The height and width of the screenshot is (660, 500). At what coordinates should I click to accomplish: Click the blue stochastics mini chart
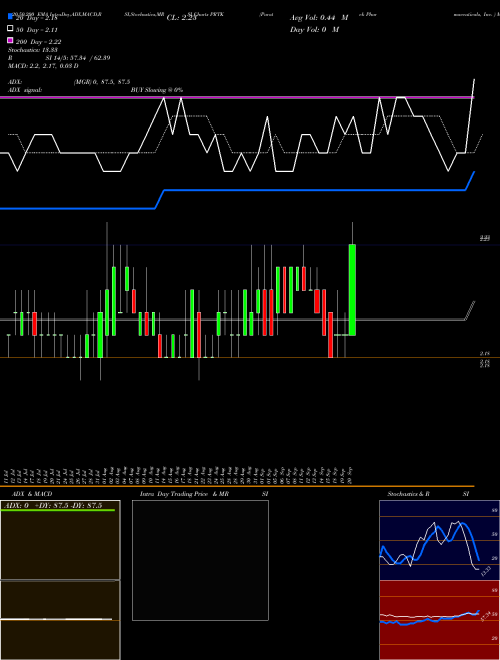tap(439, 540)
